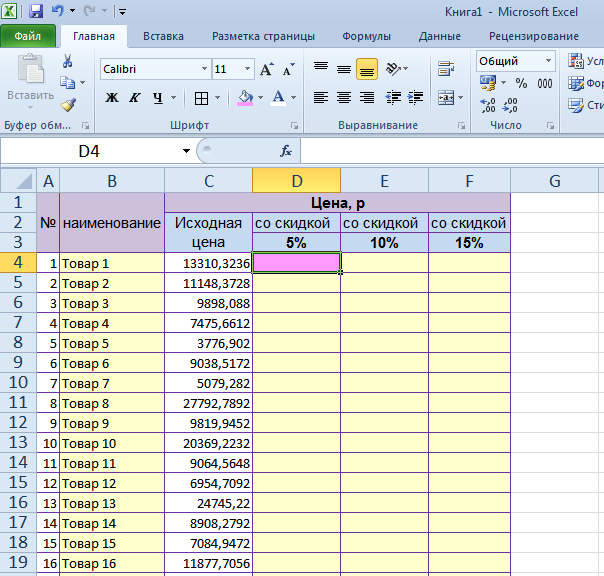Click the fill color paint bucket swatch
Viewport: 604px width, 576px height.
(244, 98)
